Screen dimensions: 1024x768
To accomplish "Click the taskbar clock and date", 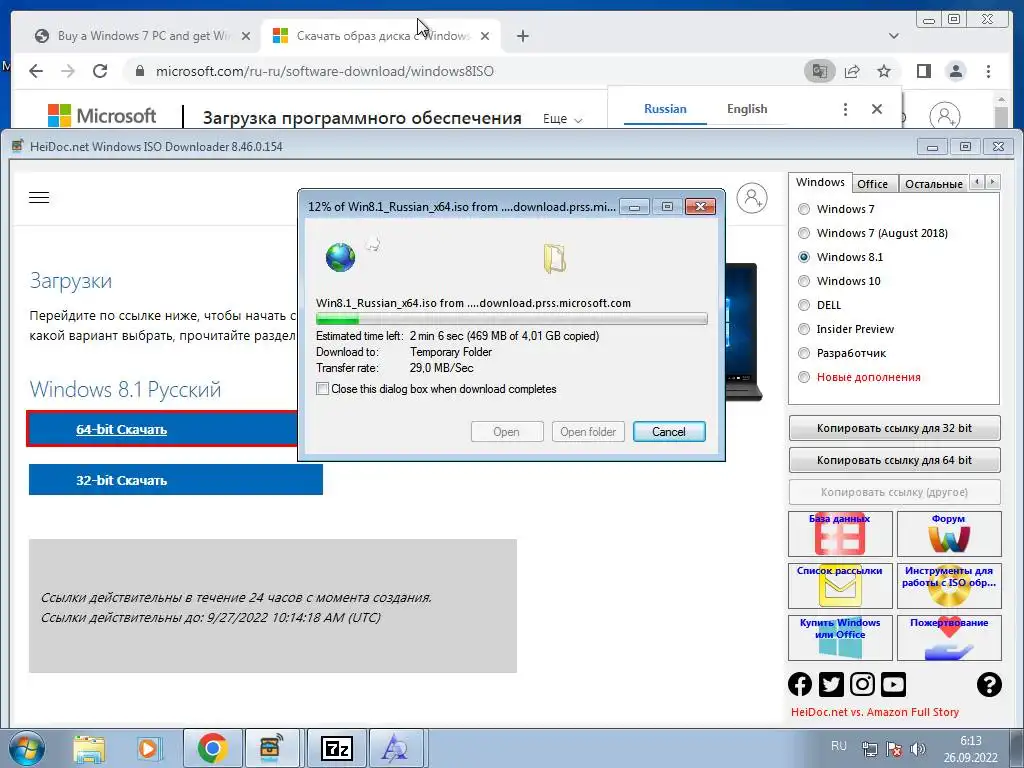I will [x=970, y=749].
